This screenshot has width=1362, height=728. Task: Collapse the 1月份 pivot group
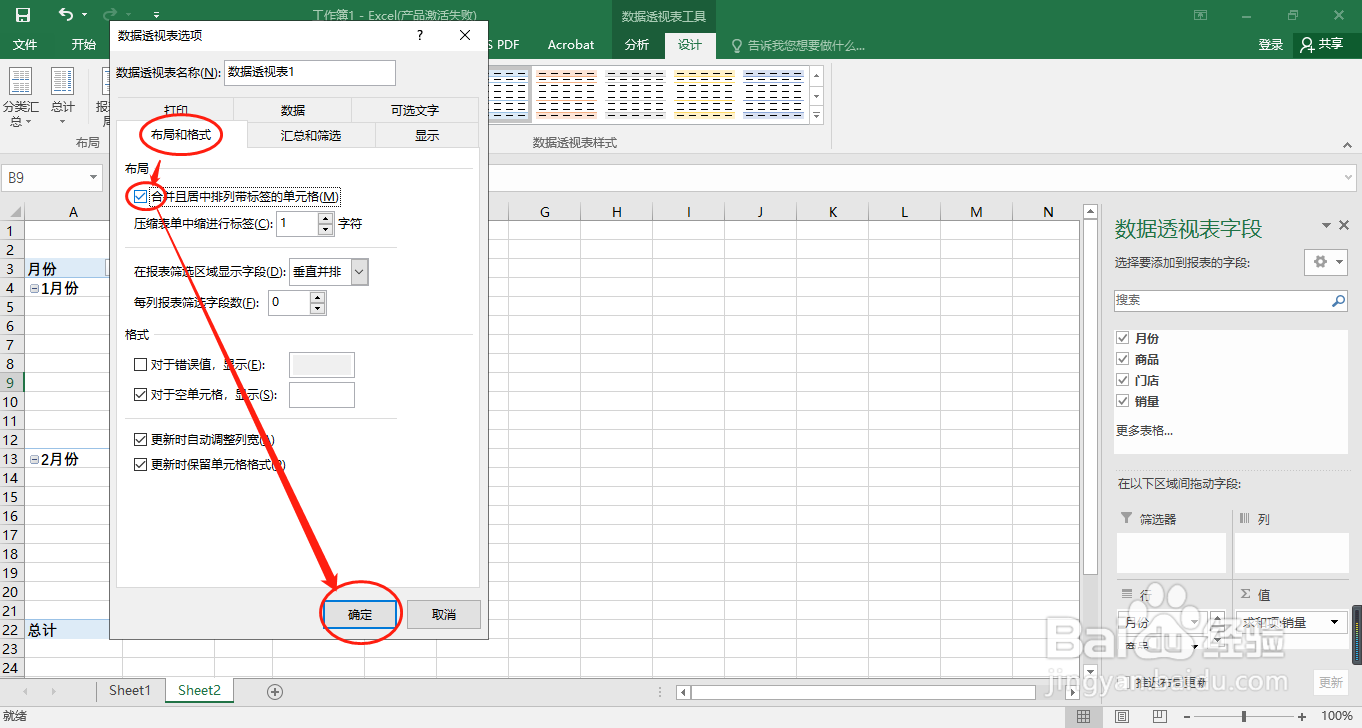35,288
